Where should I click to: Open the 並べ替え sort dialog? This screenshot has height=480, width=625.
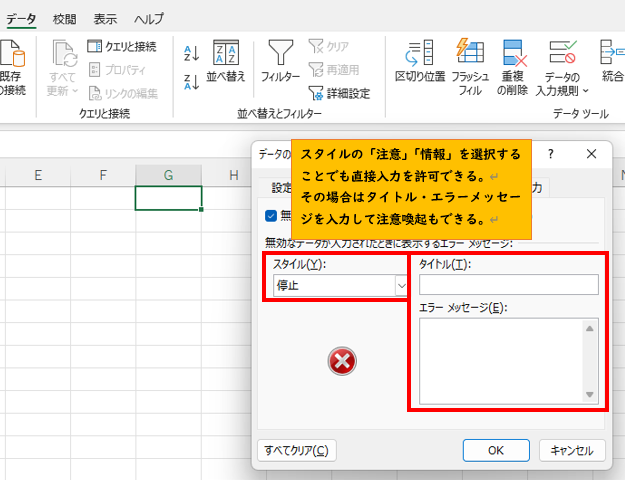point(226,61)
